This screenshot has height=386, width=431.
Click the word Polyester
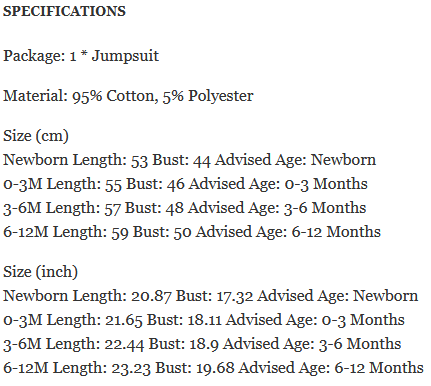221,96
